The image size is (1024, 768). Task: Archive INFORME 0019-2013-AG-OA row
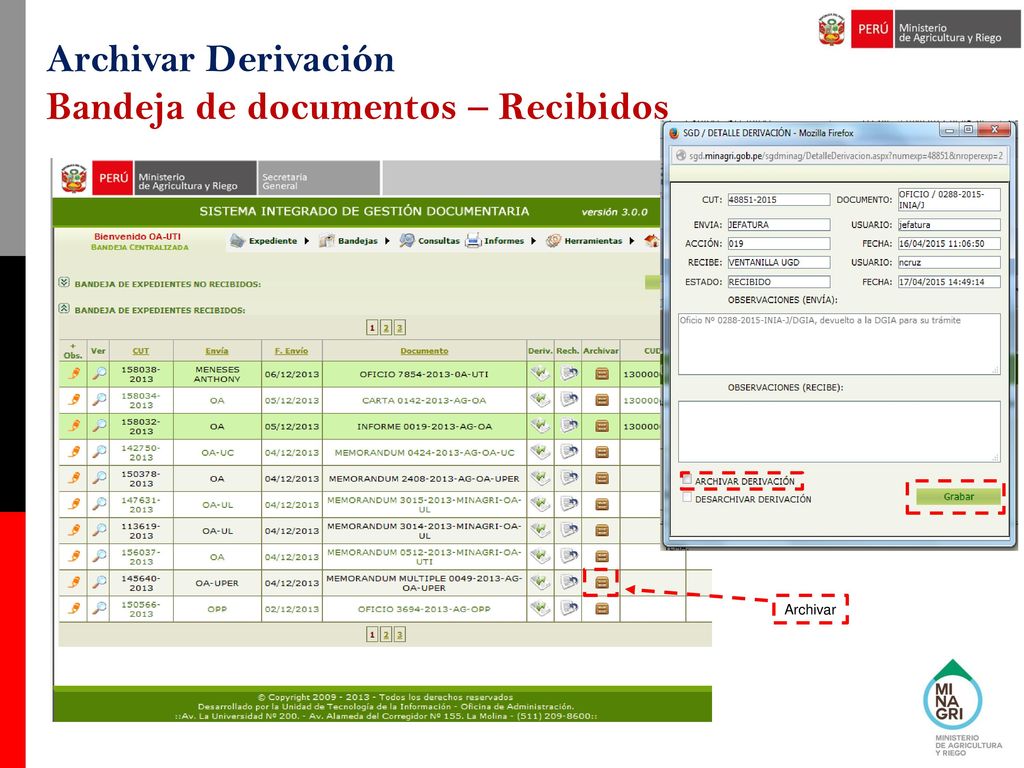point(601,426)
